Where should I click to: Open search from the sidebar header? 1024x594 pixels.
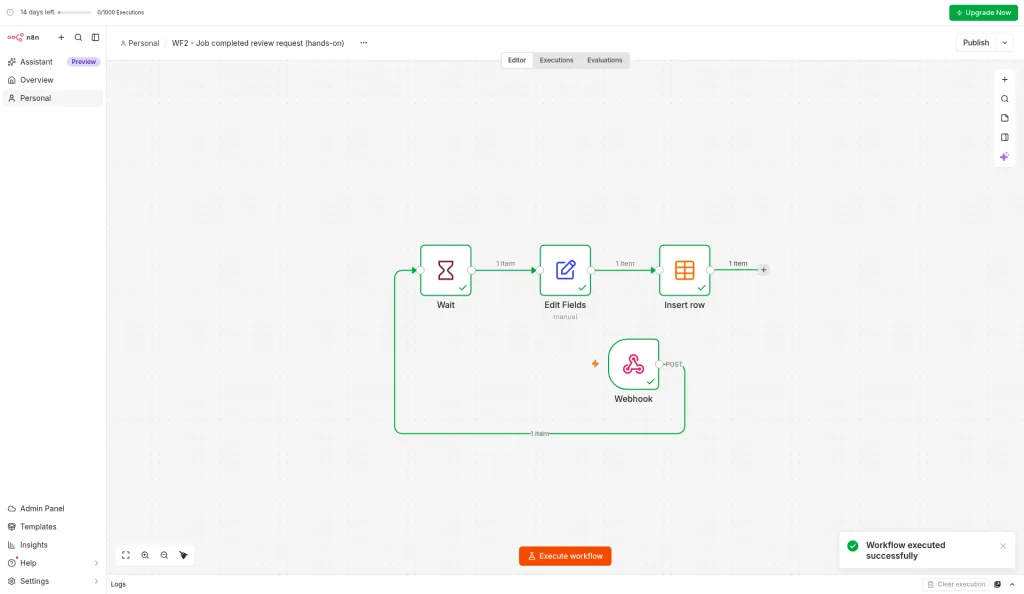point(78,38)
